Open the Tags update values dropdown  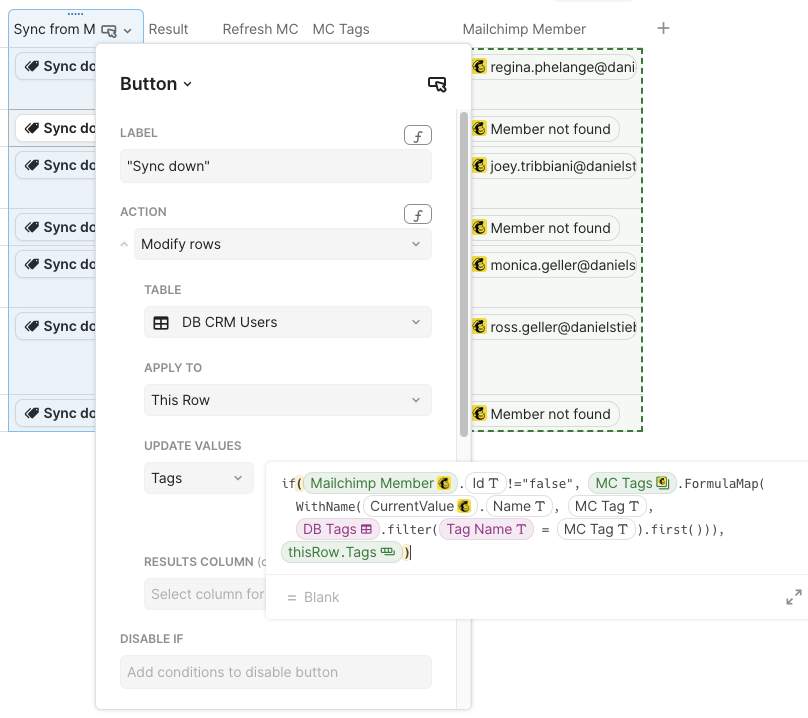tap(197, 478)
